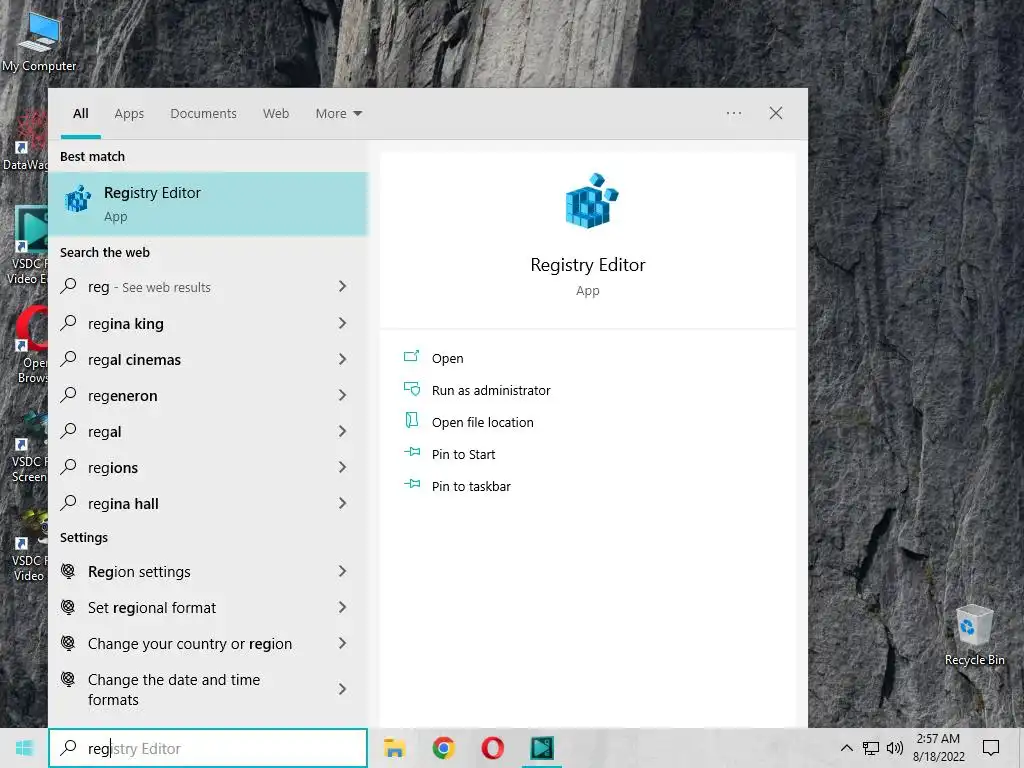Click search icon beside regina king

pyautogui.click(x=69, y=323)
